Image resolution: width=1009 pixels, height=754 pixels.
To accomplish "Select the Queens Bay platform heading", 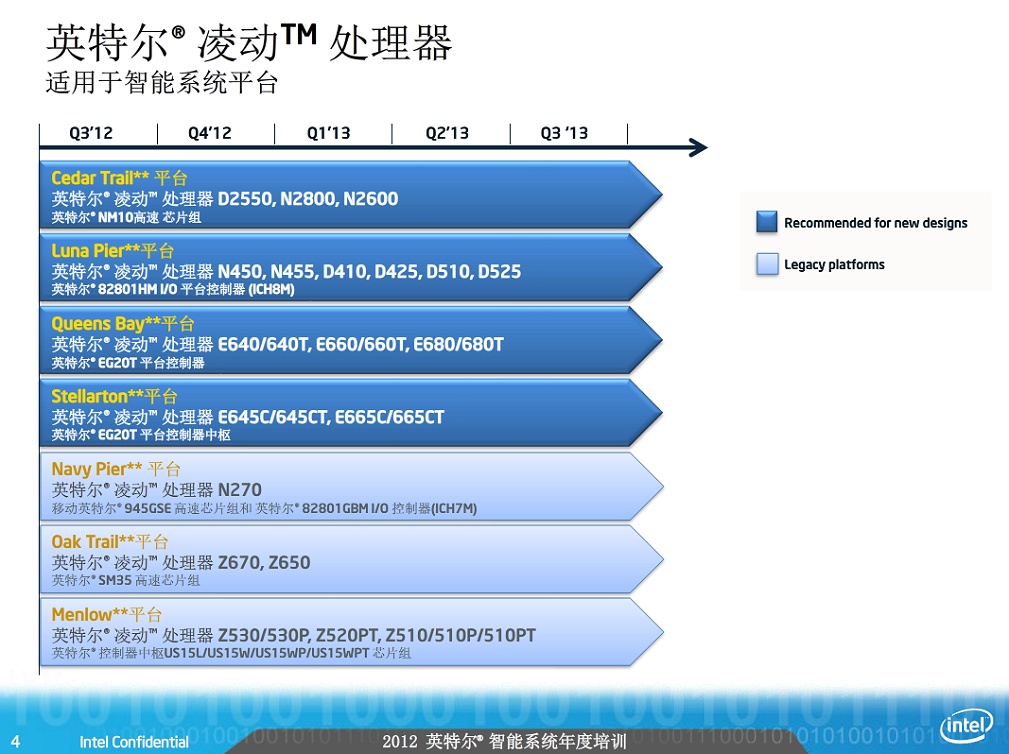I will click(x=123, y=324).
